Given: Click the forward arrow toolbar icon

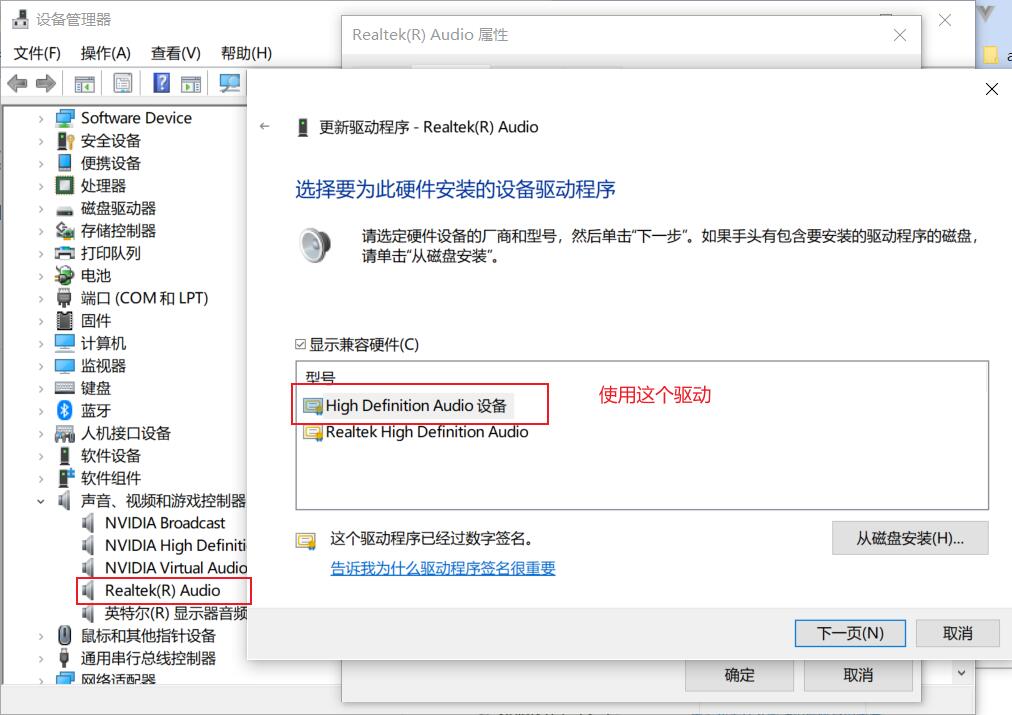Looking at the screenshot, I should coord(46,83).
